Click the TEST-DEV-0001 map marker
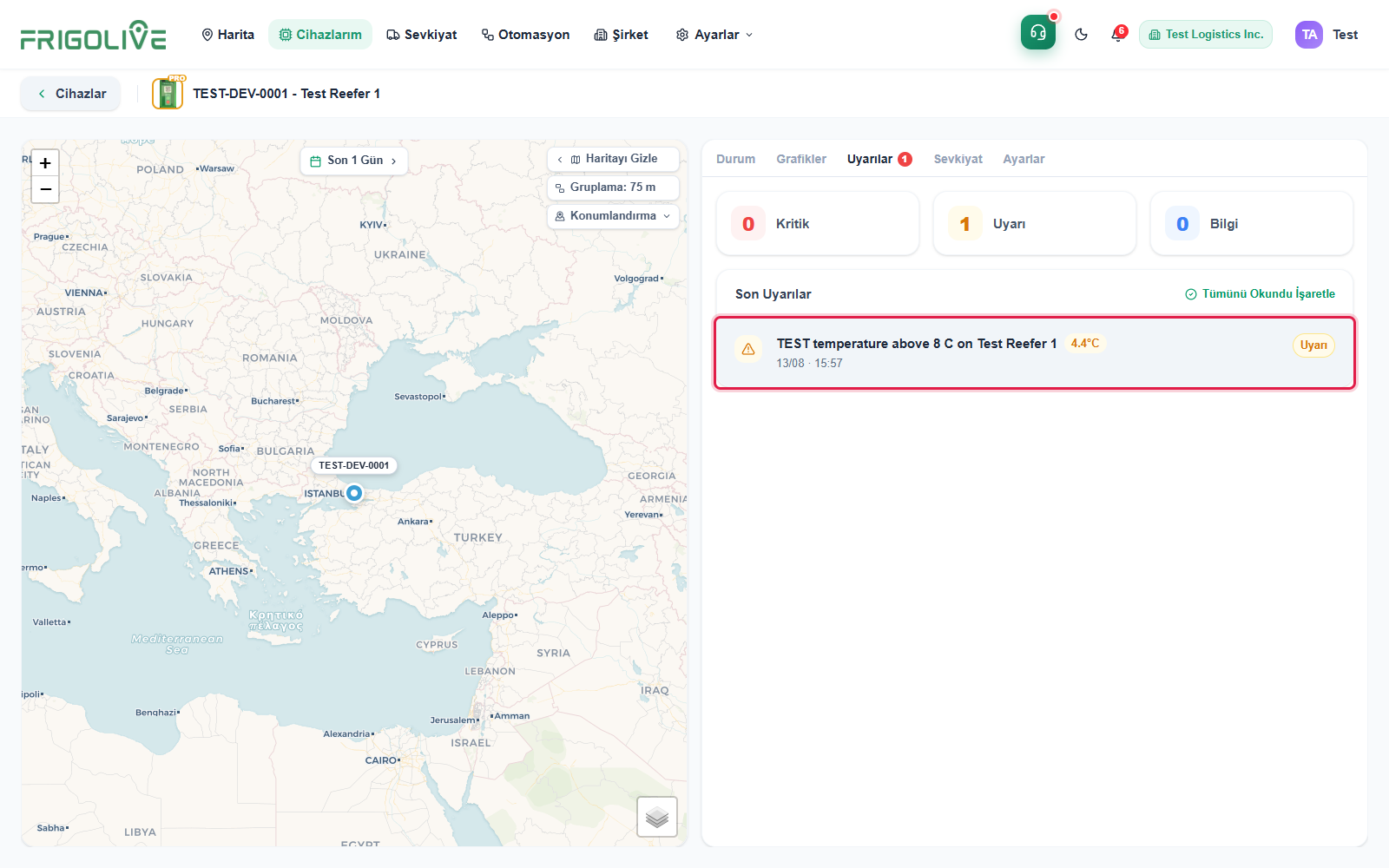Viewport: 1389px width, 868px height. 354,493
